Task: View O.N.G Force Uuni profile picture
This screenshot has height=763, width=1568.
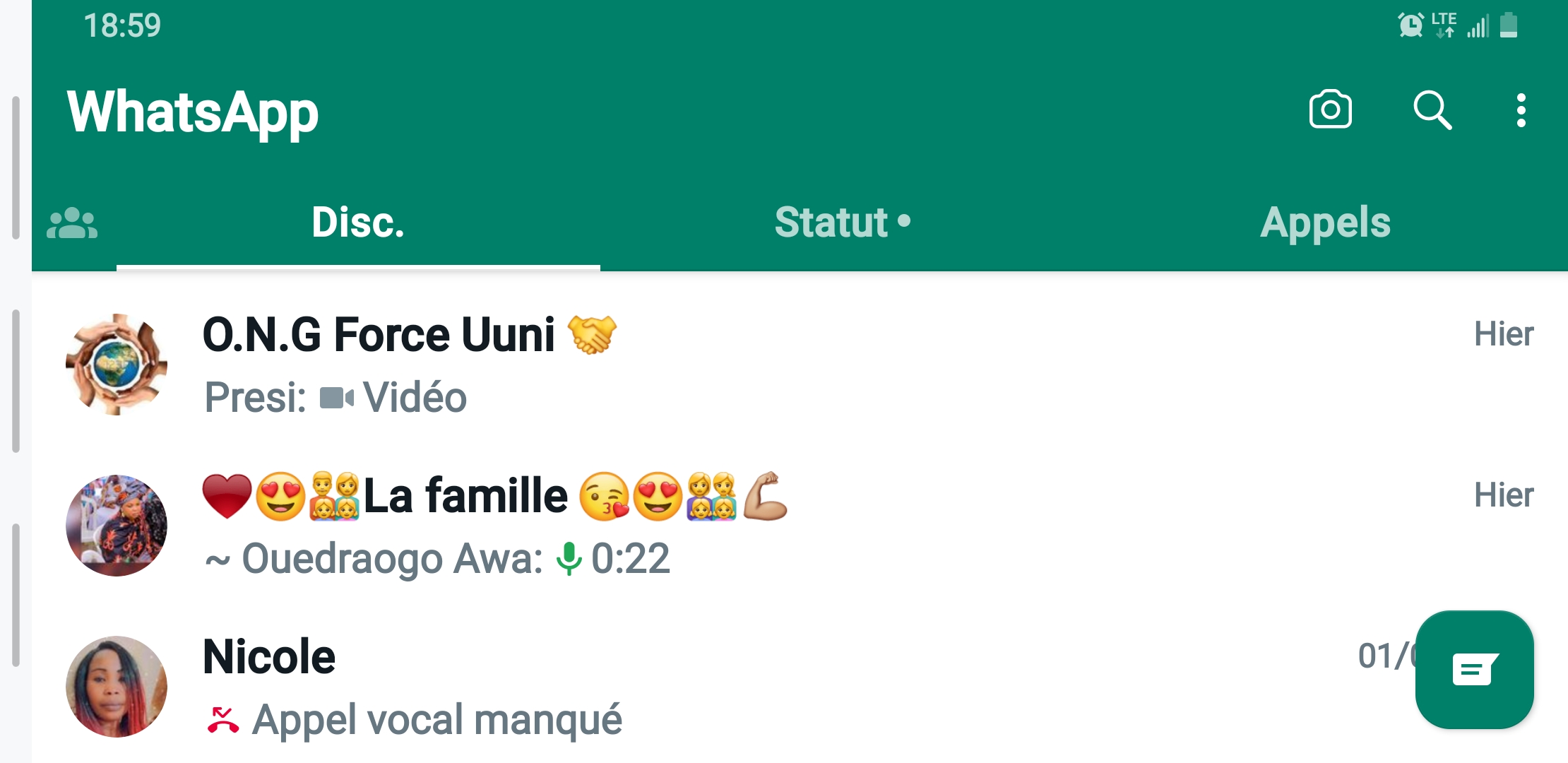Action: point(117,365)
